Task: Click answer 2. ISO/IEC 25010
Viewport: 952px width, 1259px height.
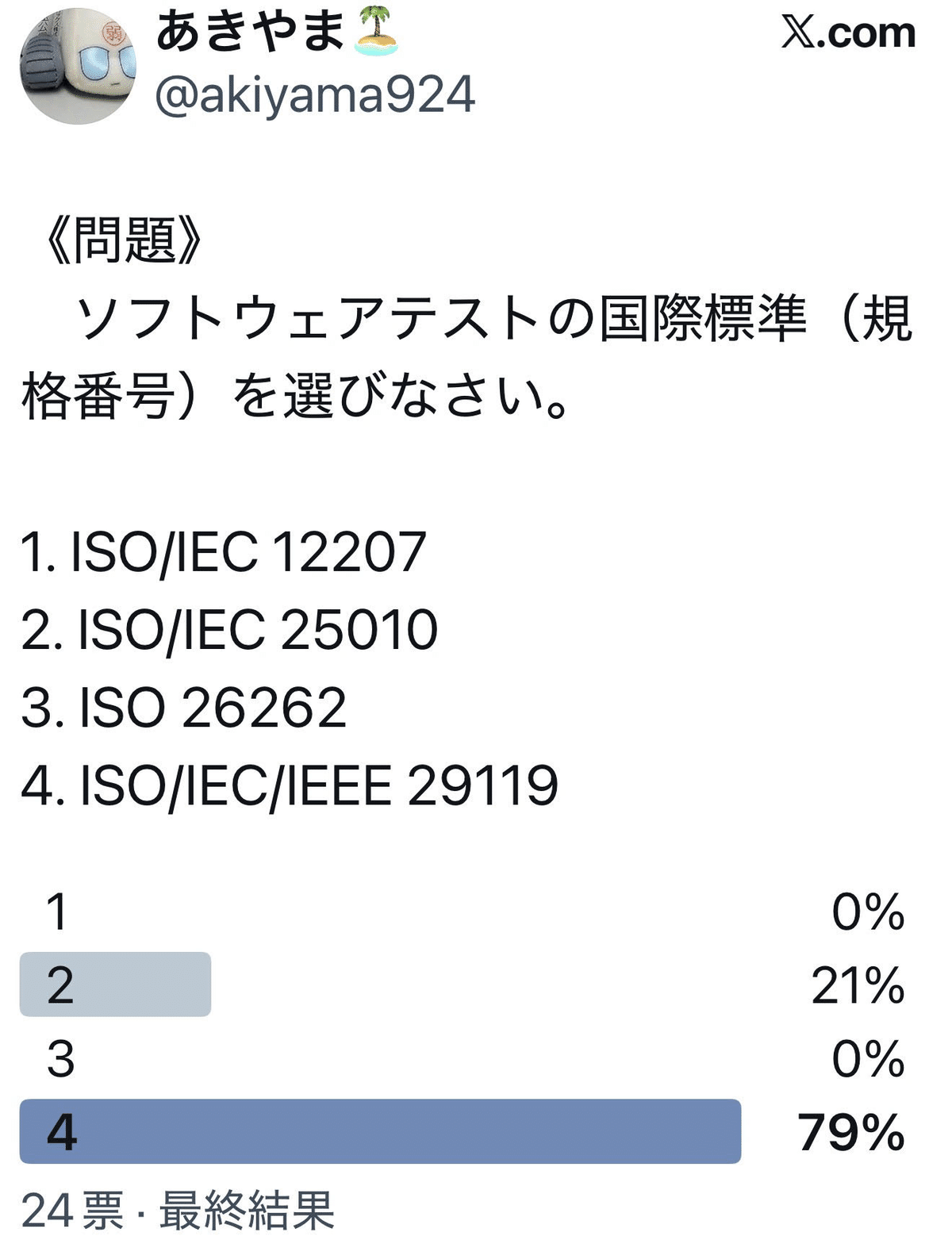Action: point(229,630)
